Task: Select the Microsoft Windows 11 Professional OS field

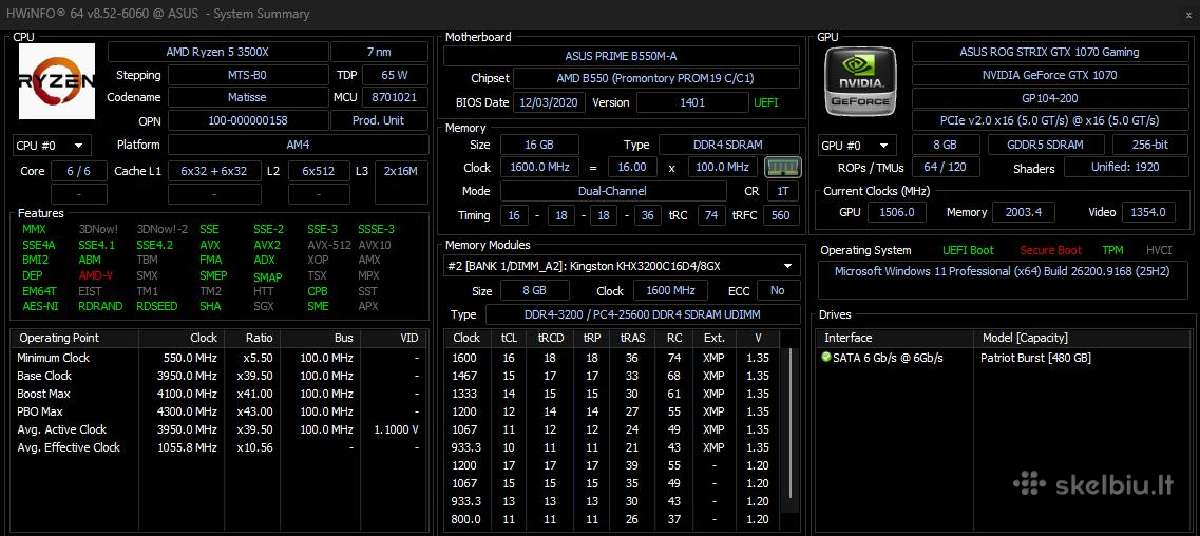Action: [1004, 281]
